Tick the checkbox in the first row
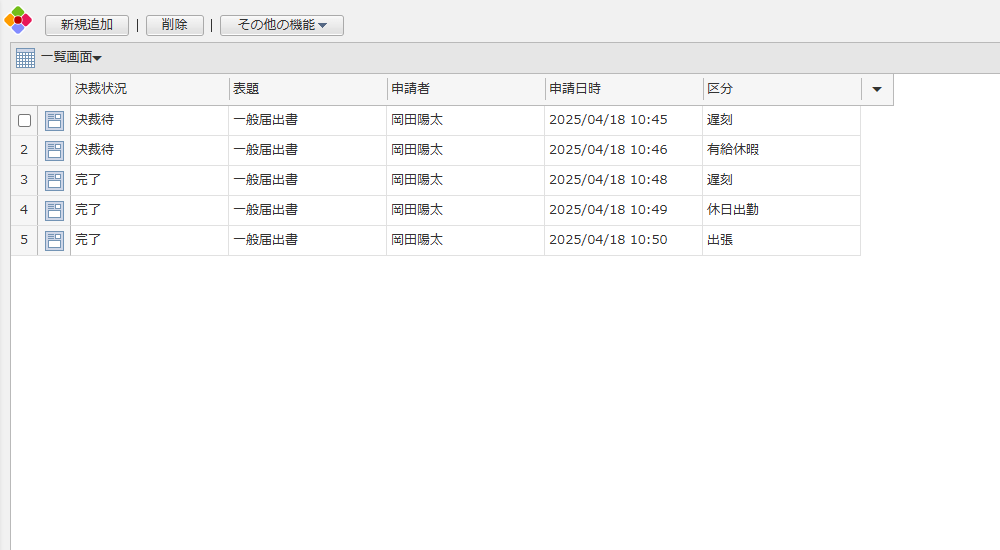1000x550 pixels. tap(24, 121)
